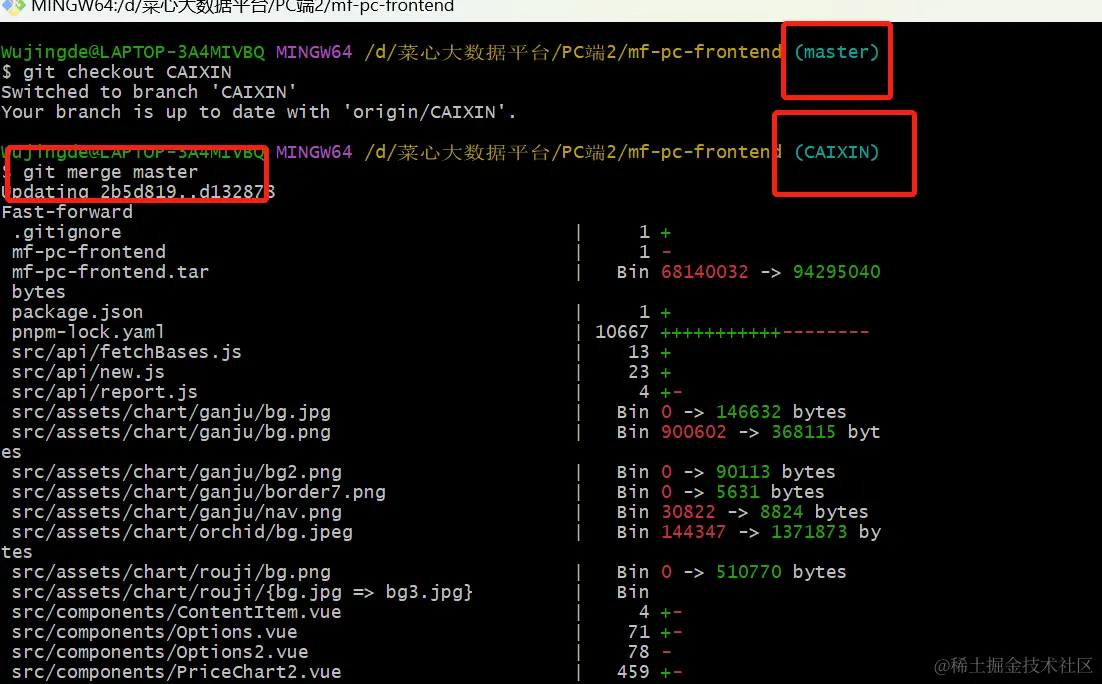Click the '459' count for PriceChart2.vue
This screenshot has height=684, width=1102.
(633, 672)
